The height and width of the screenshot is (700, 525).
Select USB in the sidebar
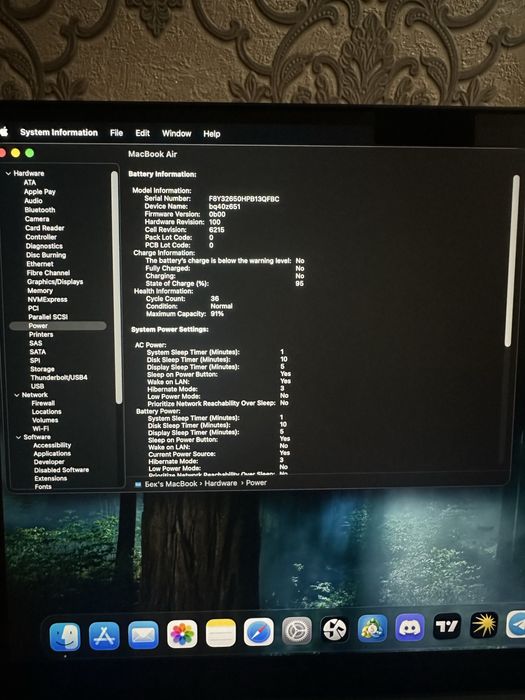[38, 386]
